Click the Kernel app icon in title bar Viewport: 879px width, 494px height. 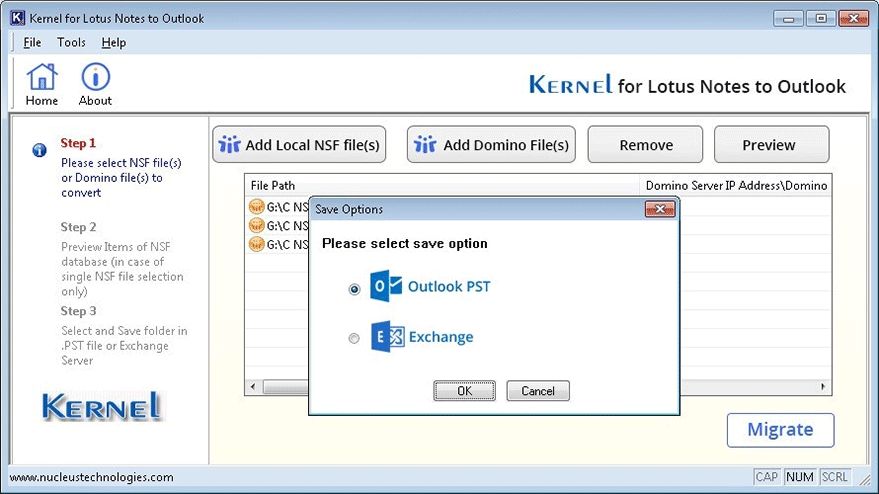17,18
